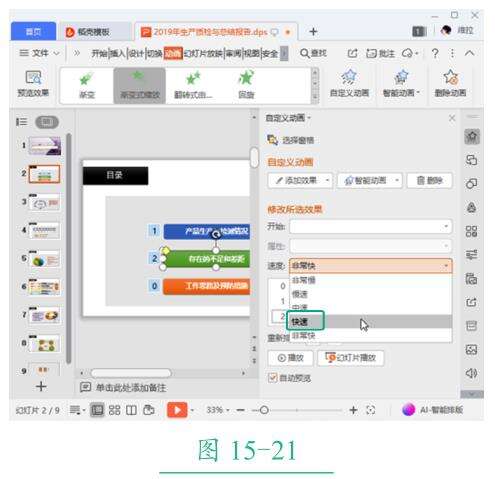Open the 选择窗格 selection pane
495x479 pixels.
291,140
